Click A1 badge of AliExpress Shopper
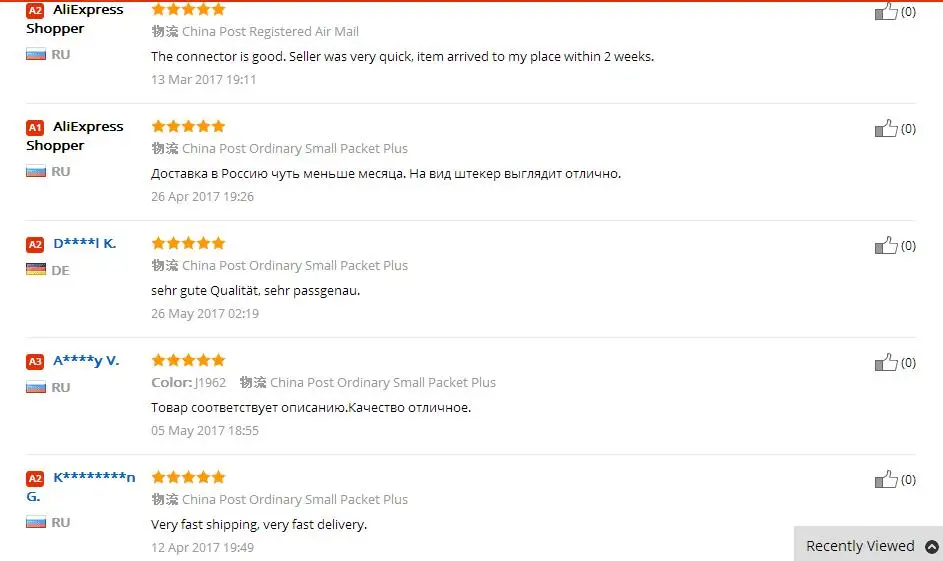 pyautogui.click(x=35, y=127)
